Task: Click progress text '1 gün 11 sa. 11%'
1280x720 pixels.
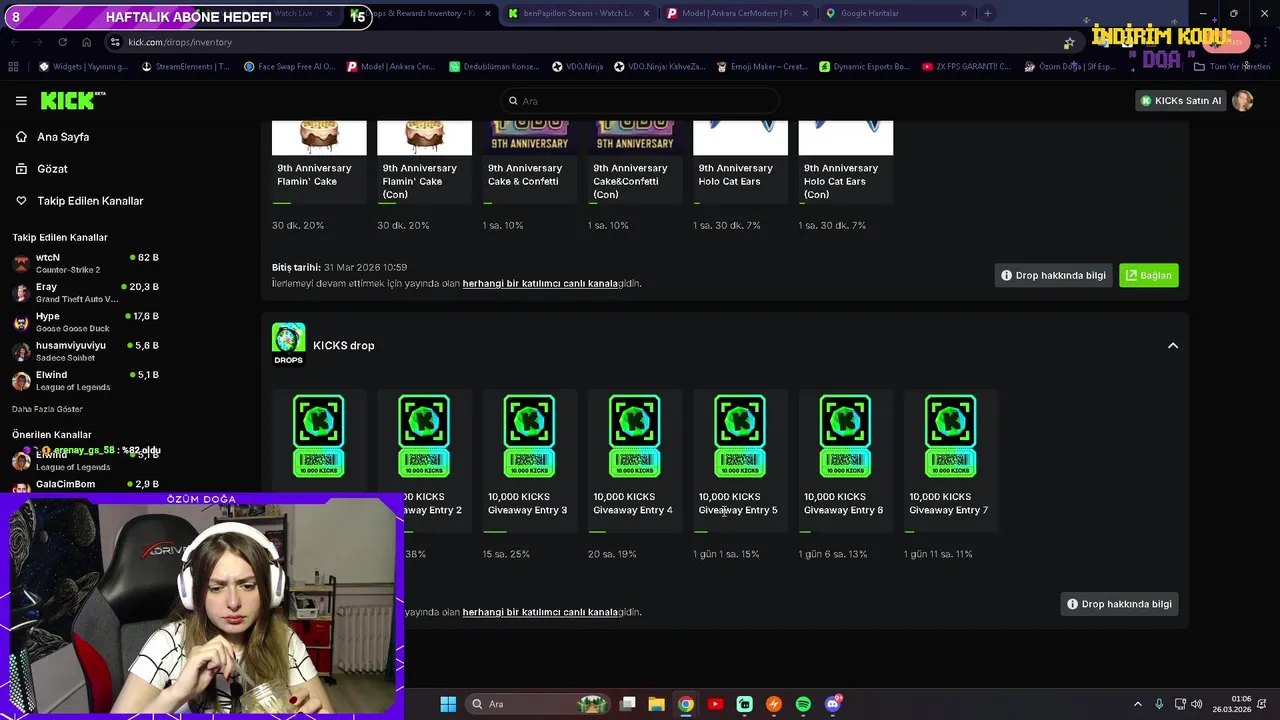Action: 938,554
